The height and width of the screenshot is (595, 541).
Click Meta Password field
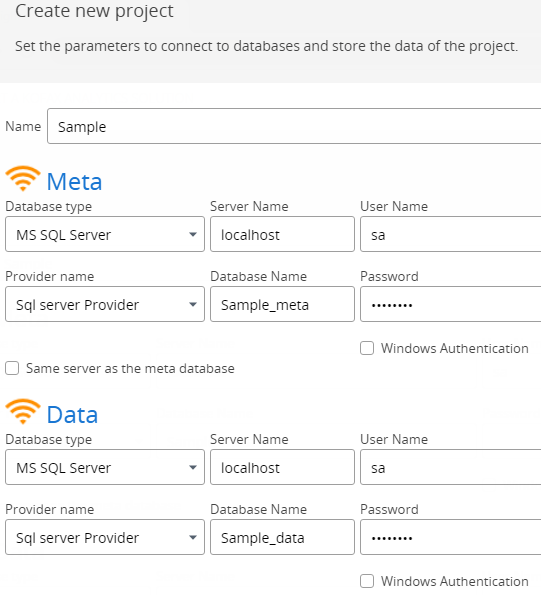[451, 304]
